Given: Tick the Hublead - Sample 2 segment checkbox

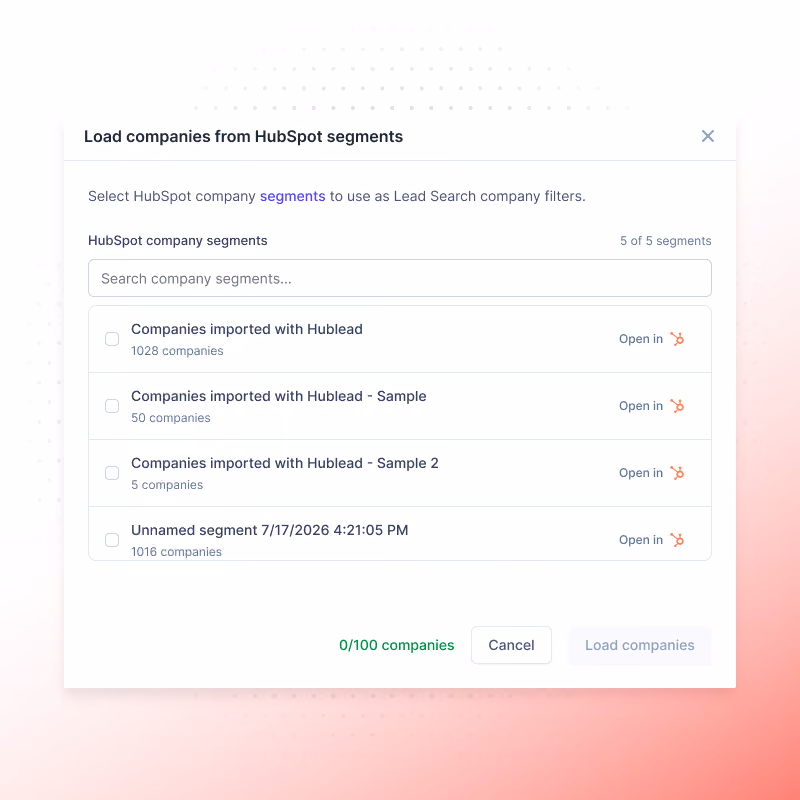Looking at the screenshot, I should pyautogui.click(x=112, y=473).
